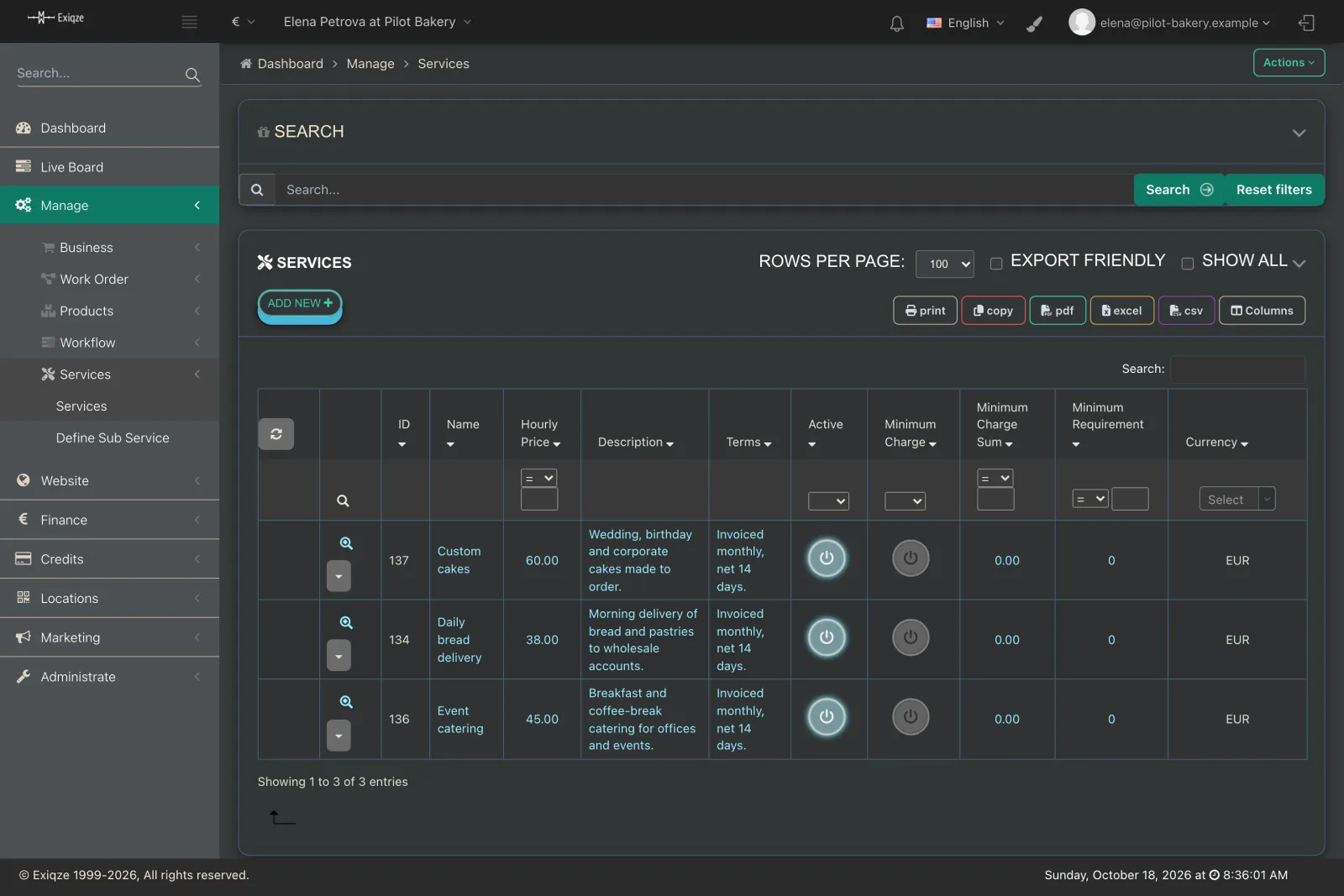The width and height of the screenshot is (1344, 896).
Task: Open the Currency filter Select dropdown
Action: pos(1236,499)
